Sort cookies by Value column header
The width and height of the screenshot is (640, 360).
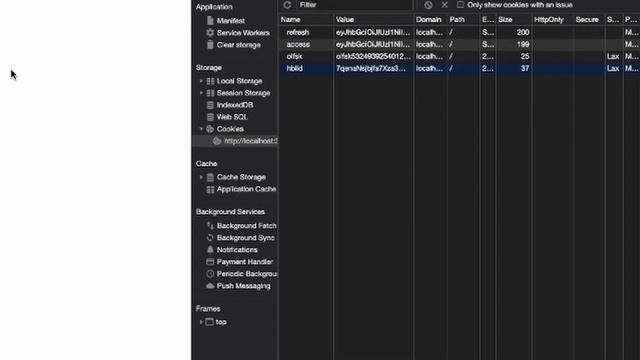[x=373, y=20]
